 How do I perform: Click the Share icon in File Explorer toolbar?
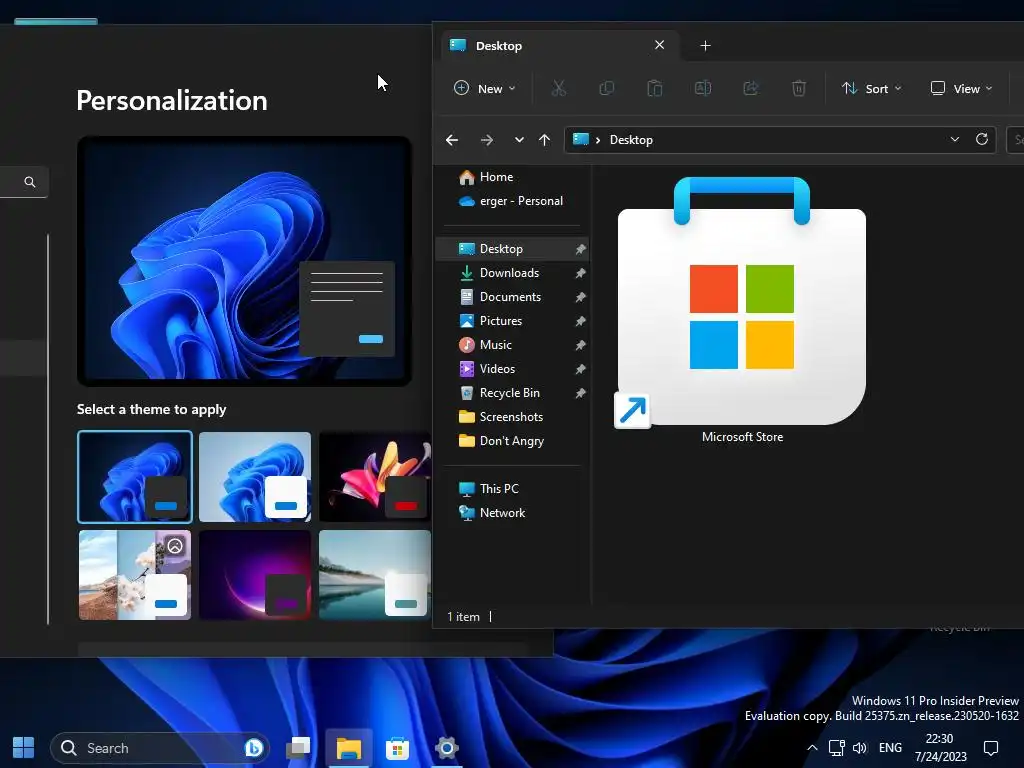[751, 88]
